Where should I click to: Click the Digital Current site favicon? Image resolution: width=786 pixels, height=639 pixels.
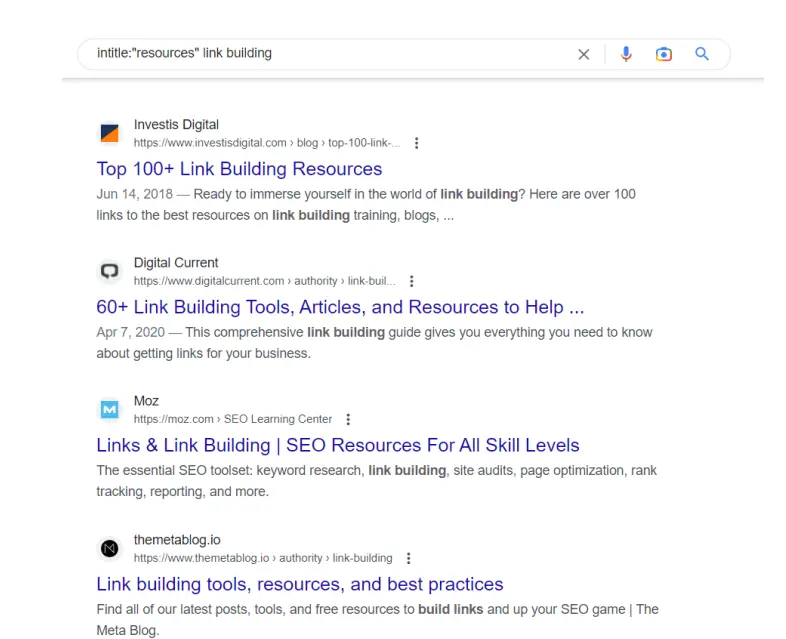pyautogui.click(x=110, y=271)
